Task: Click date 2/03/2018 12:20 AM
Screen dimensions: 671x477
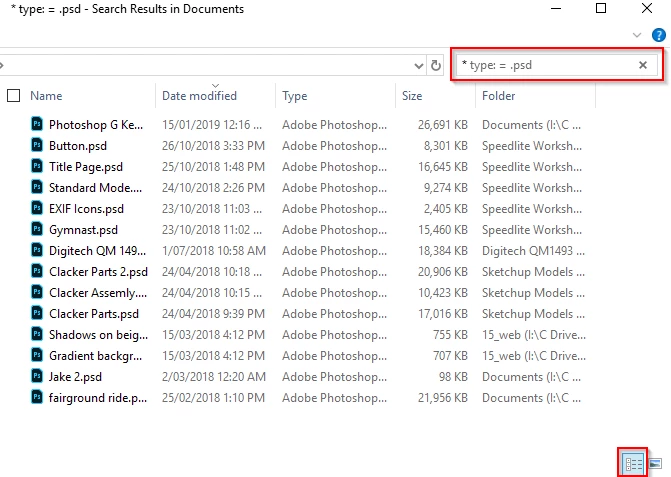Action: (x=214, y=376)
